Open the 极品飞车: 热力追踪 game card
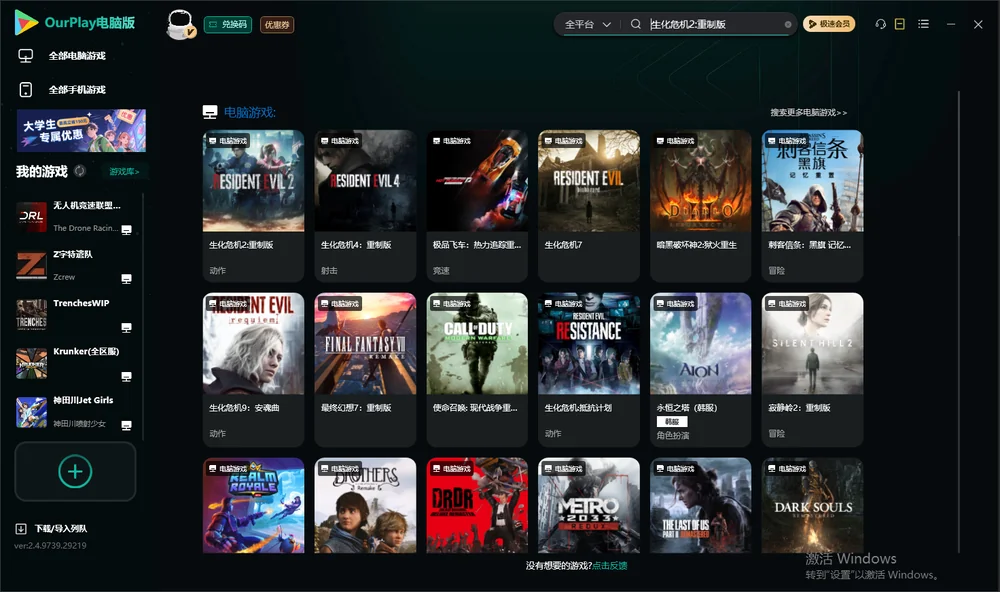Screen dimensions: 1000x592 477,205
